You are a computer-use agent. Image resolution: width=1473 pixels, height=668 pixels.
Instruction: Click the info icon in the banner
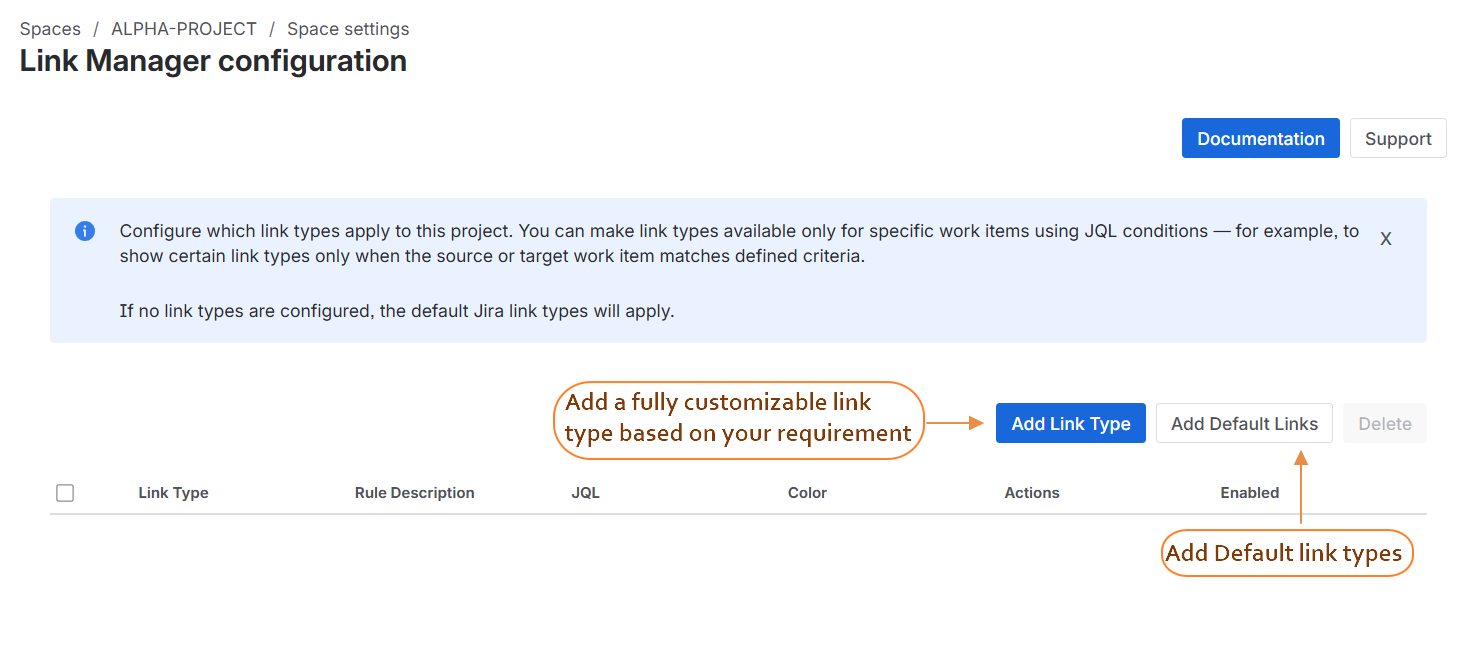tap(85, 230)
